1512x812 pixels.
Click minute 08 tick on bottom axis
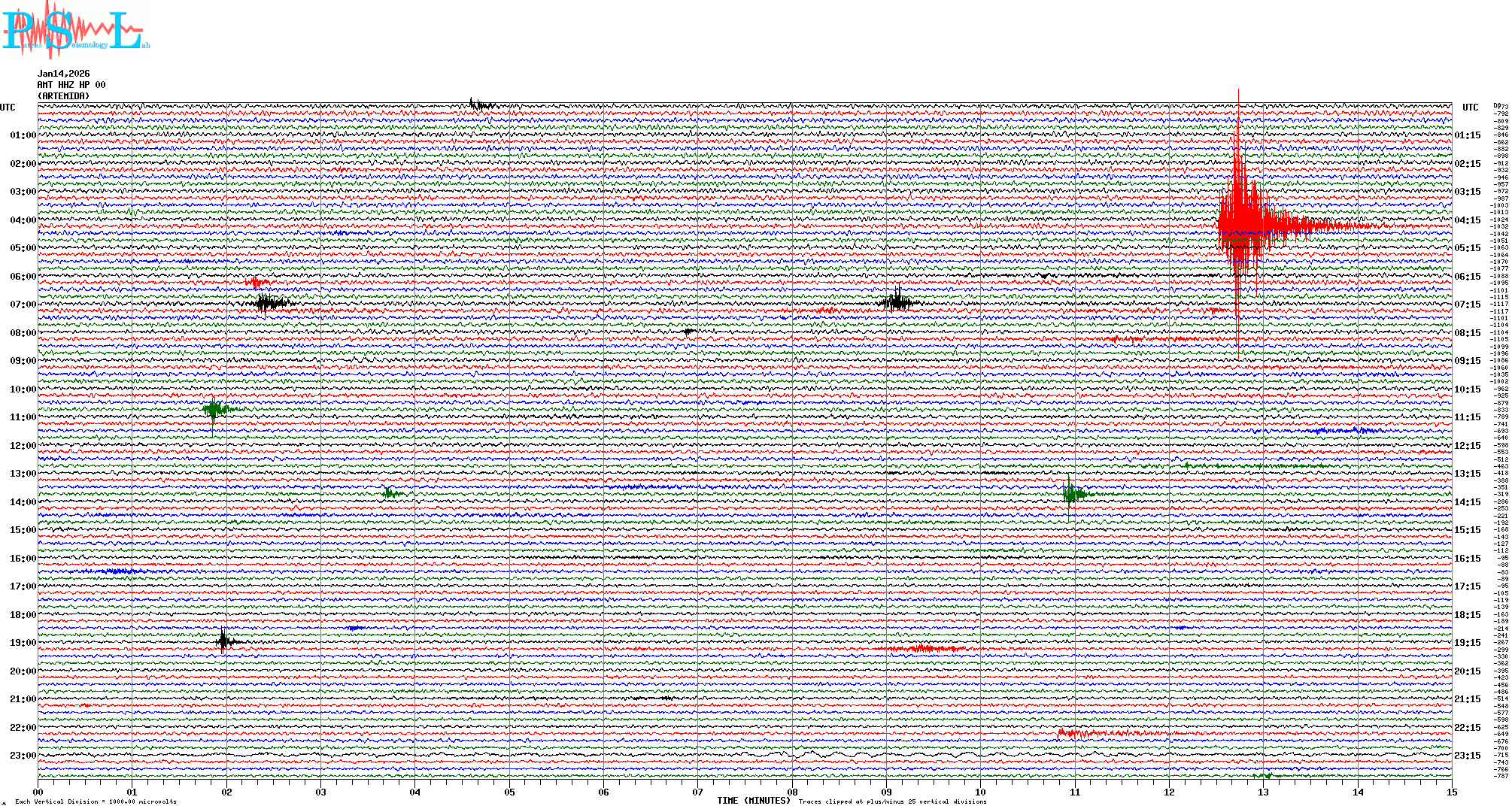point(792,792)
